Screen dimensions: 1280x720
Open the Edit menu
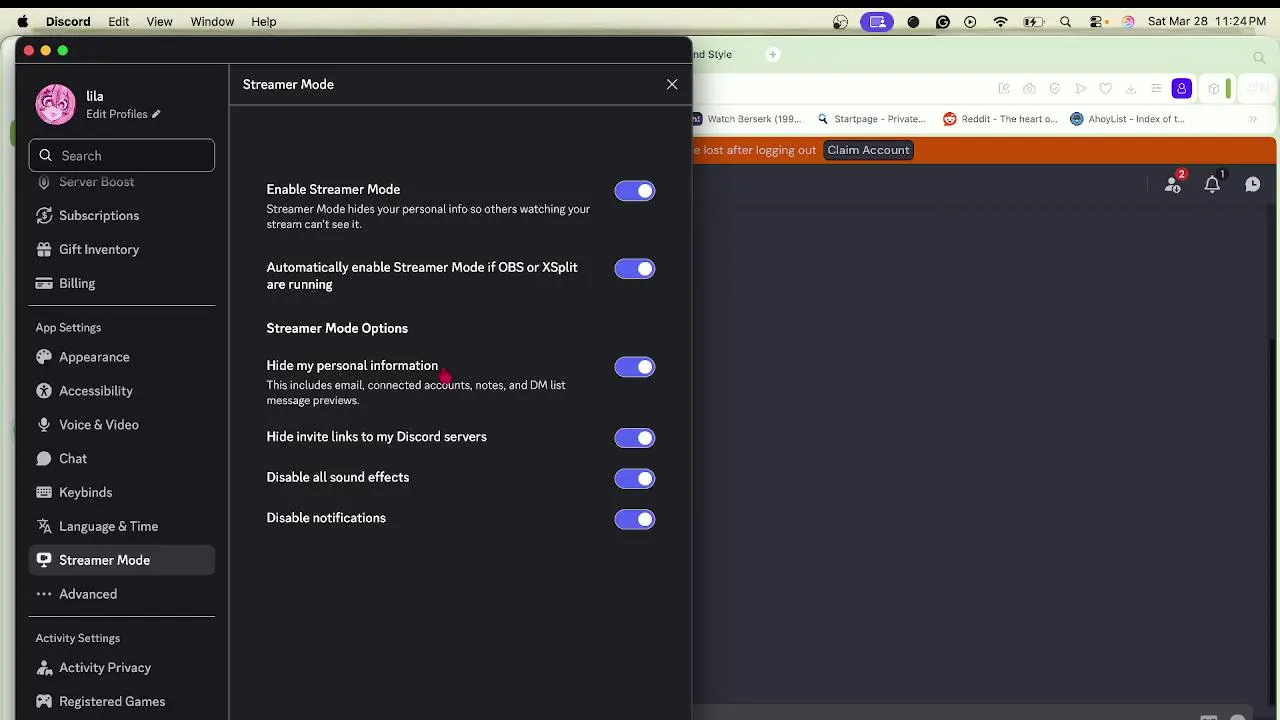(x=119, y=21)
